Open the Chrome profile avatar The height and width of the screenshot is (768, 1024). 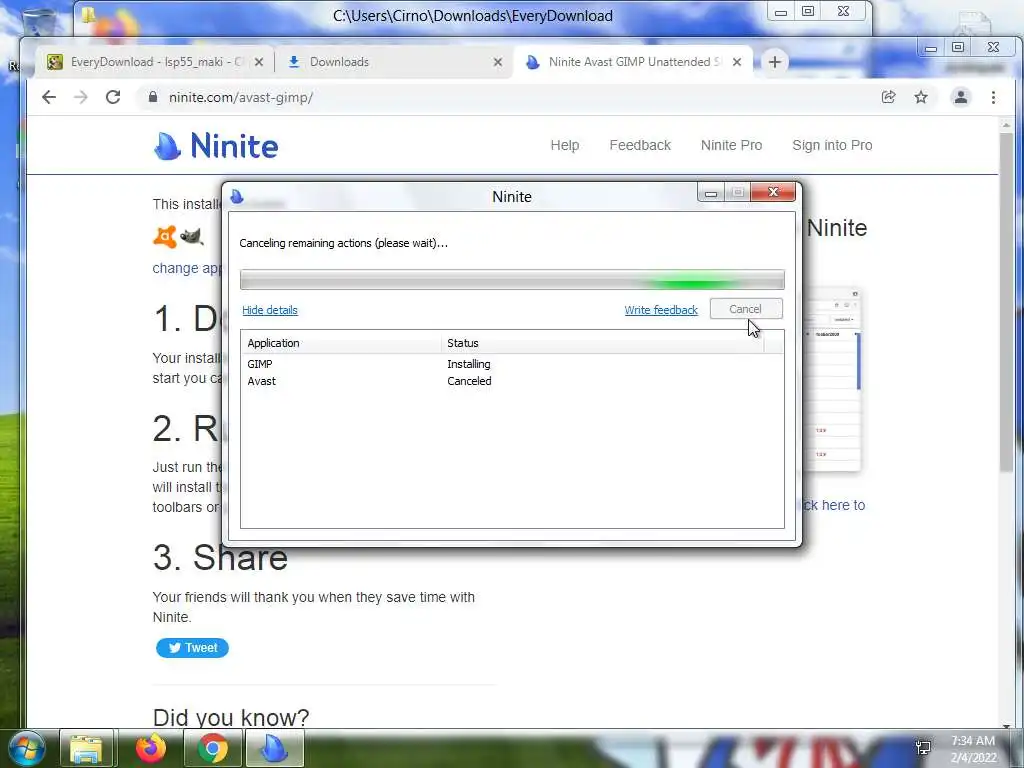[961, 97]
